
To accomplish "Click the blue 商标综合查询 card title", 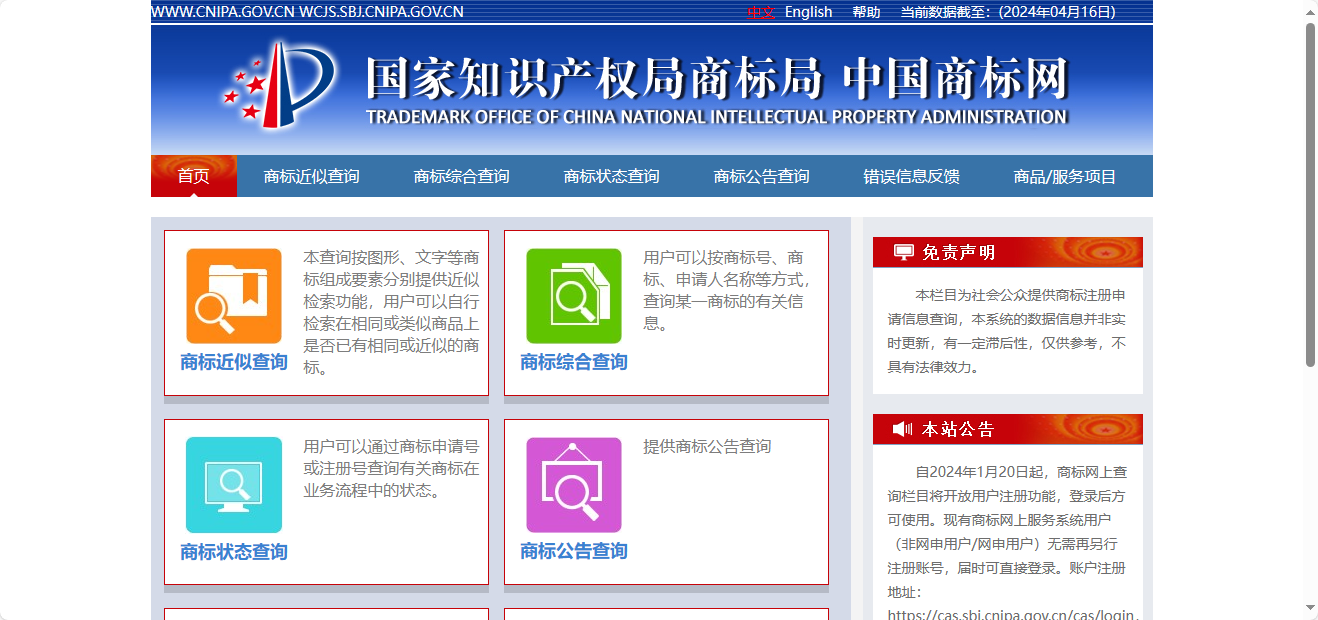I will 574,362.
